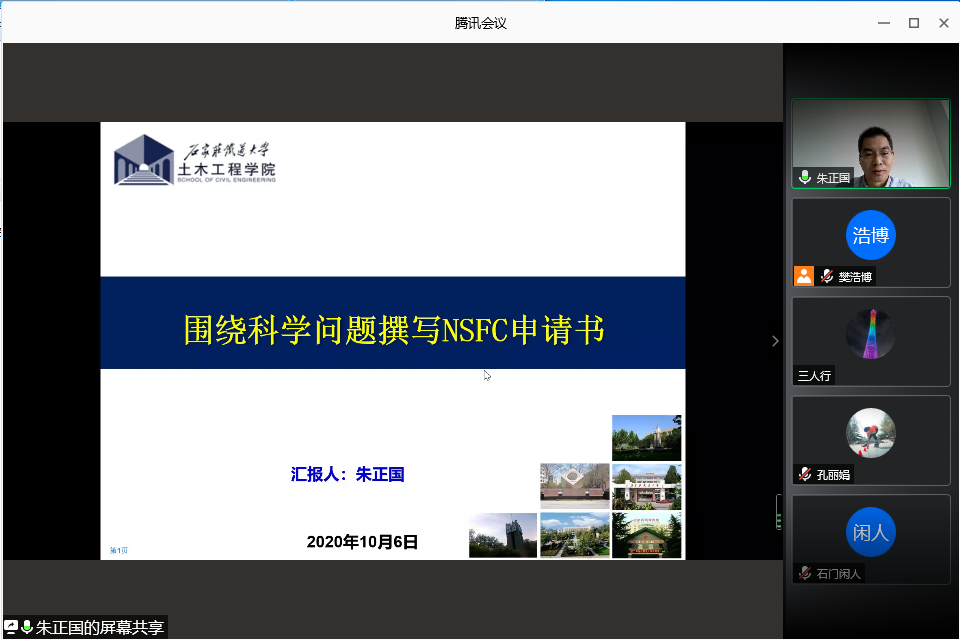This screenshot has height=640, width=960.
Task: Click the tower avatar of 三人行
Action: pos(870,333)
